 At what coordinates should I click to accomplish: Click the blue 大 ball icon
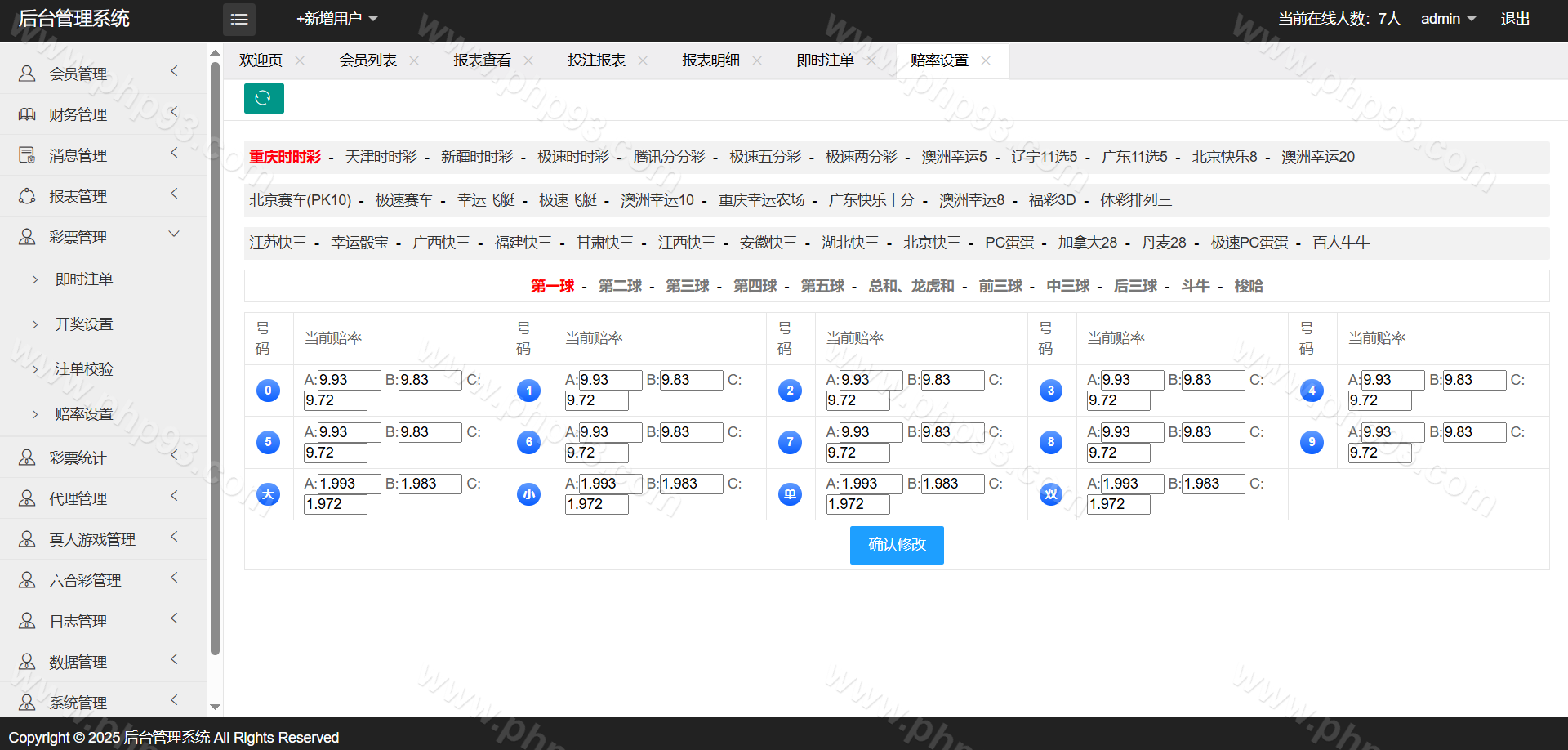[x=268, y=494]
